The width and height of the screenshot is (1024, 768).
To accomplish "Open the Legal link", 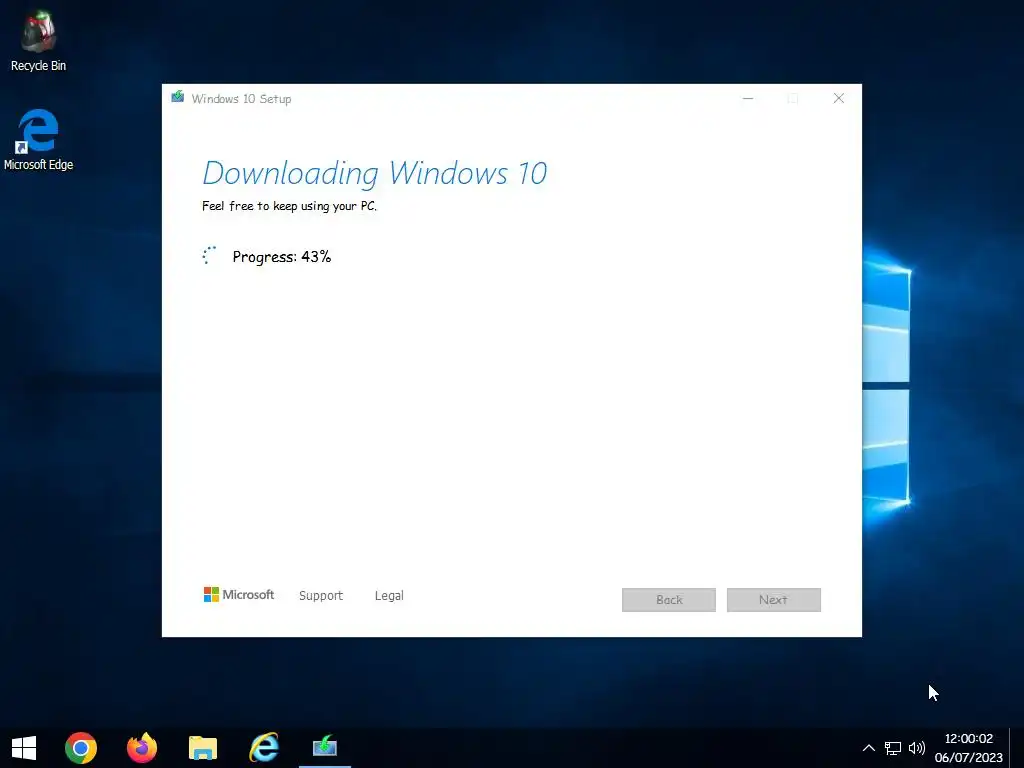I will click(x=389, y=596).
